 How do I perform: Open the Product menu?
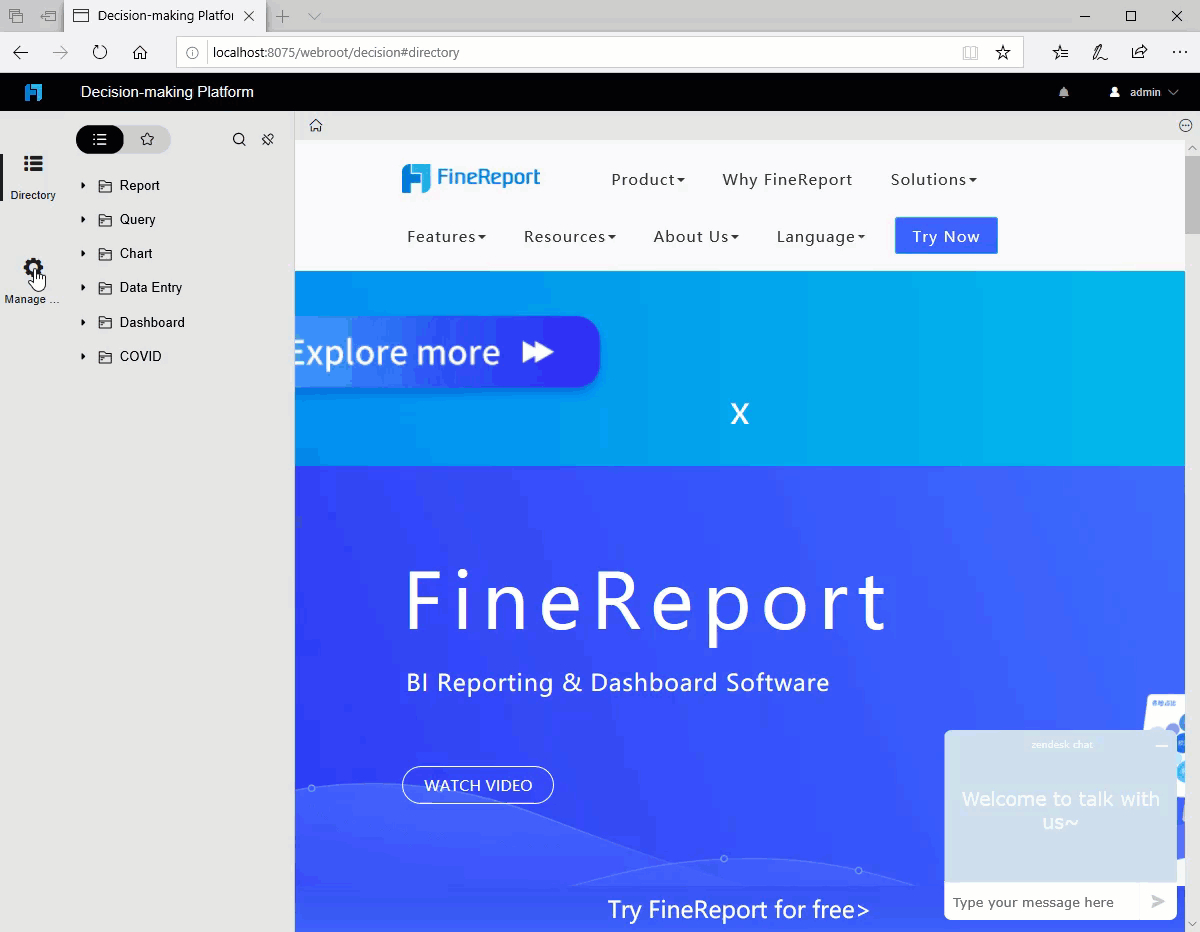pos(647,179)
